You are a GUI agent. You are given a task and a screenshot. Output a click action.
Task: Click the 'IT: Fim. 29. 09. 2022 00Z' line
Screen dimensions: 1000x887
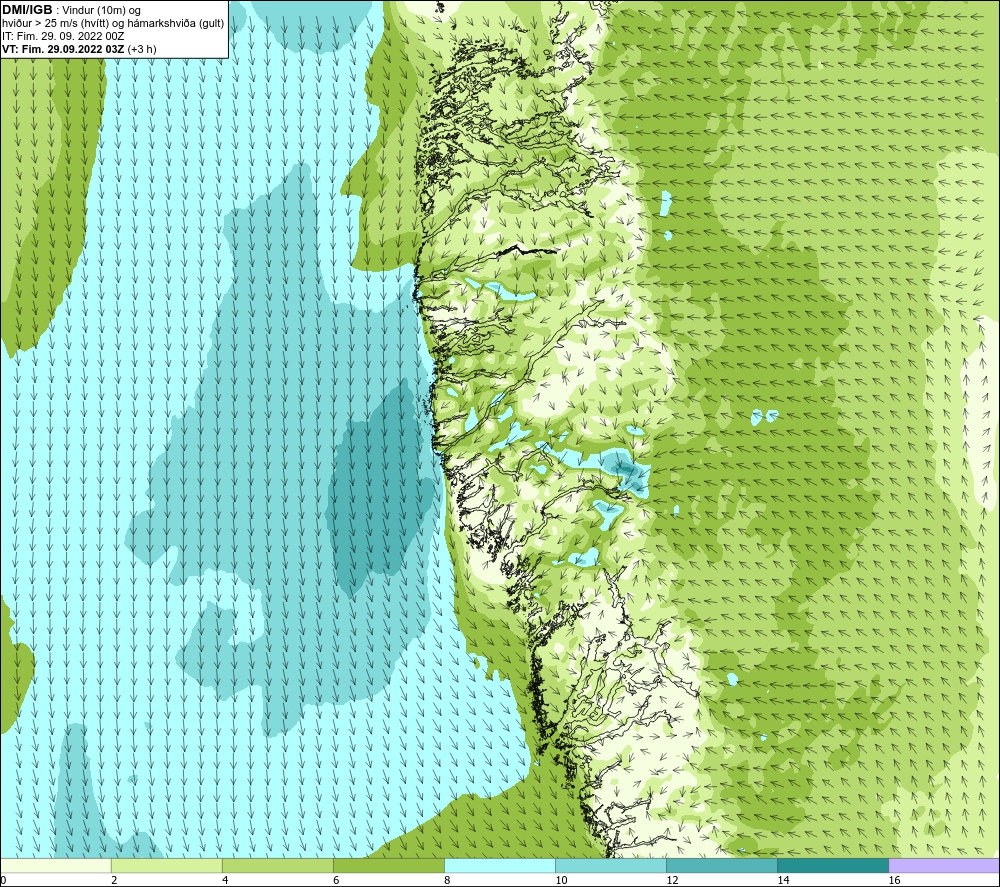click(x=63, y=36)
